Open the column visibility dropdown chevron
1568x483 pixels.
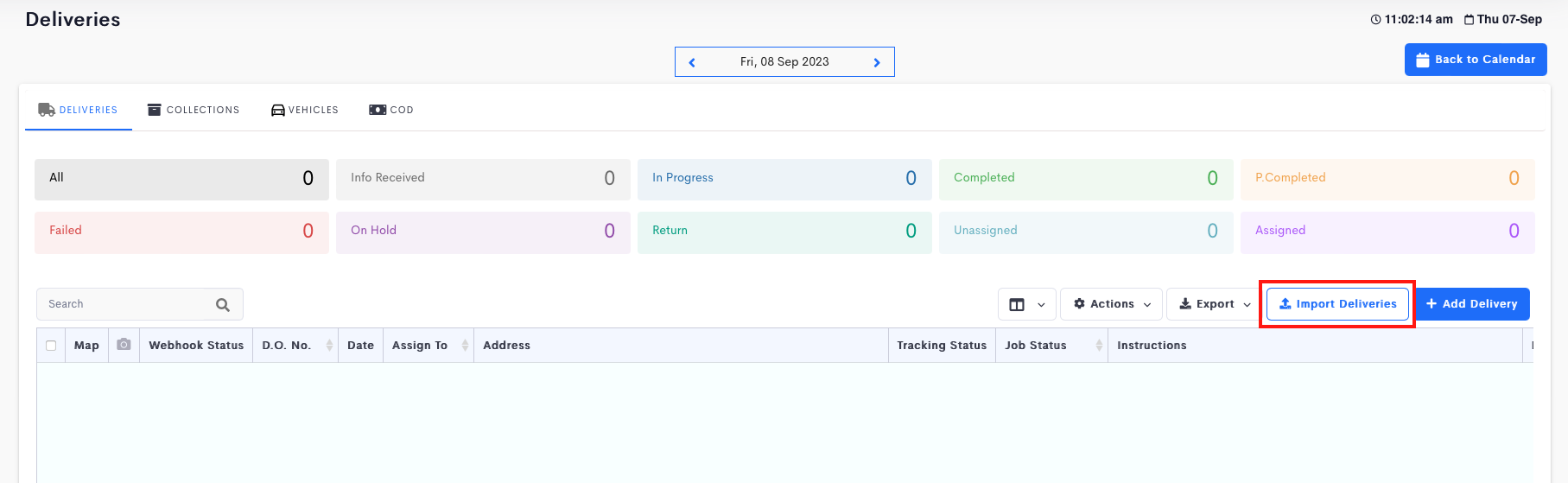point(1041,305)
